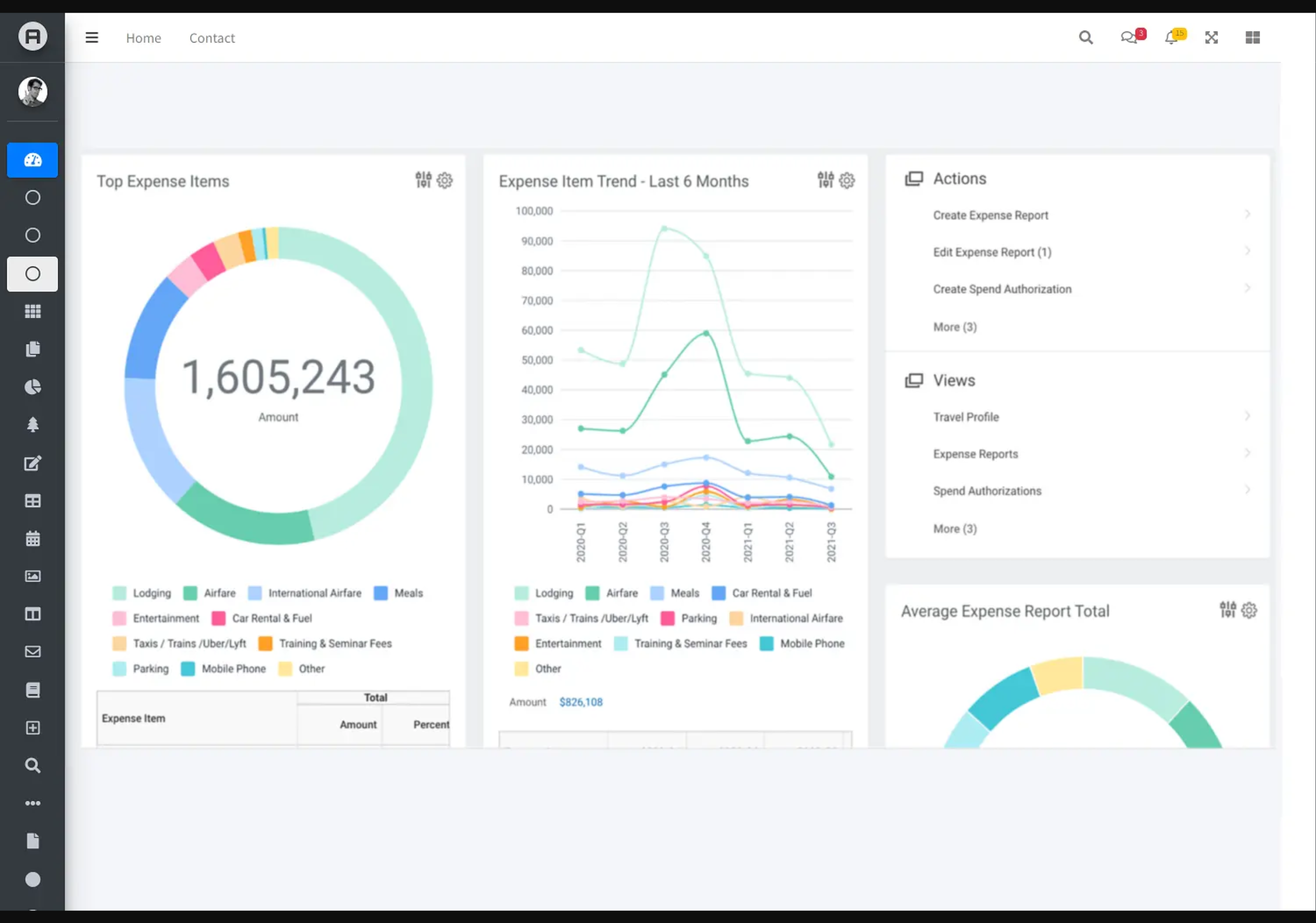The image size is (1316, 923).
Task: Click chevron beside Expense Reports
Action: (x=1248, y=453)
